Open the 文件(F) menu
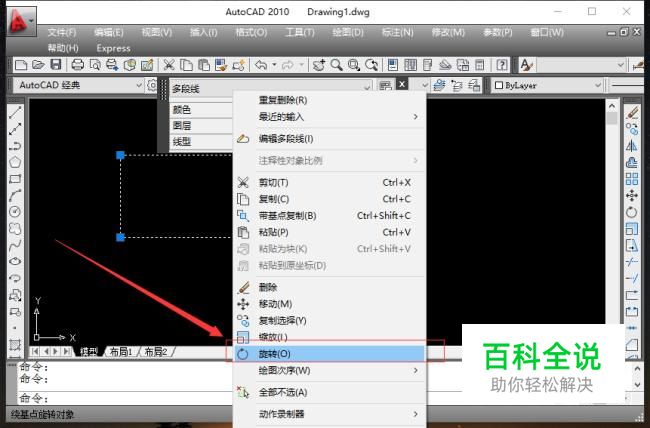Screen dimensions: 650x428 (x=62, y=32)
